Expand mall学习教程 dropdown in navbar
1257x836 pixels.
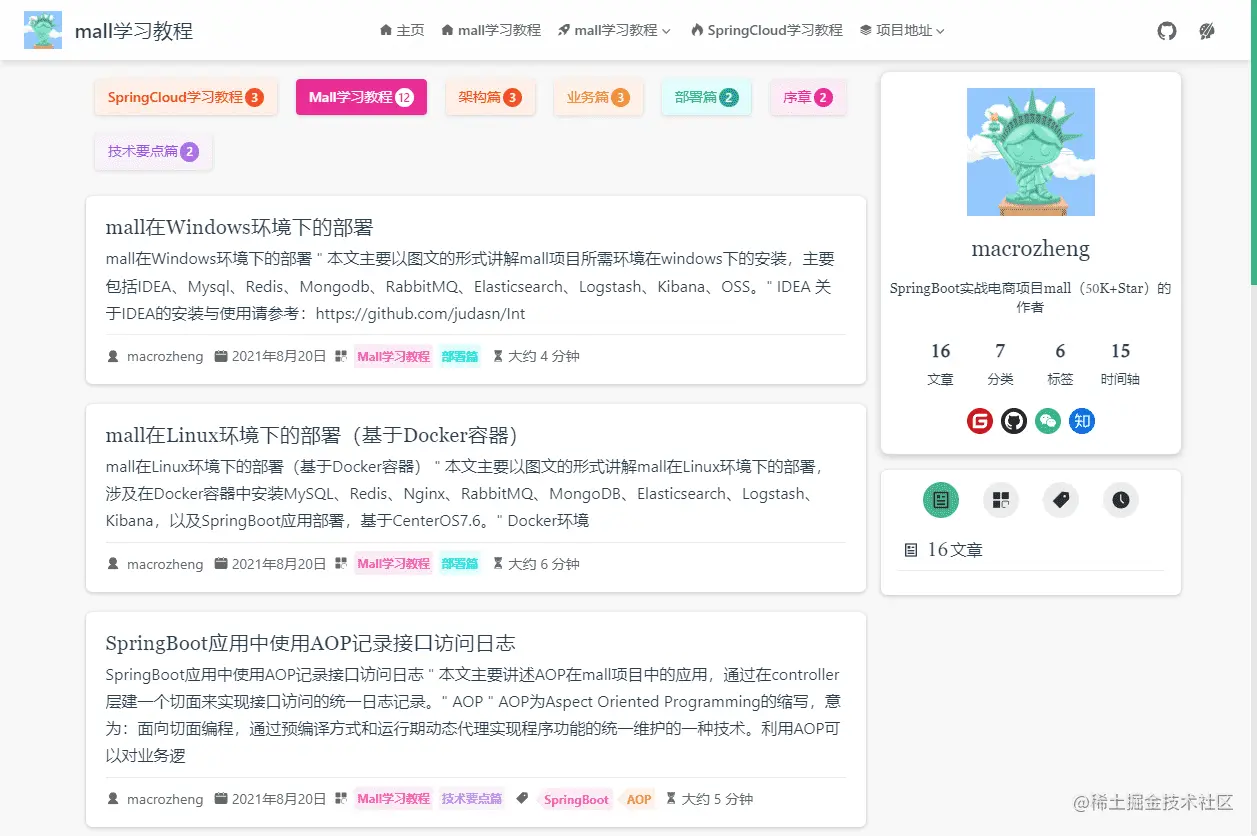pyautogui.click(x=615, y=31)
